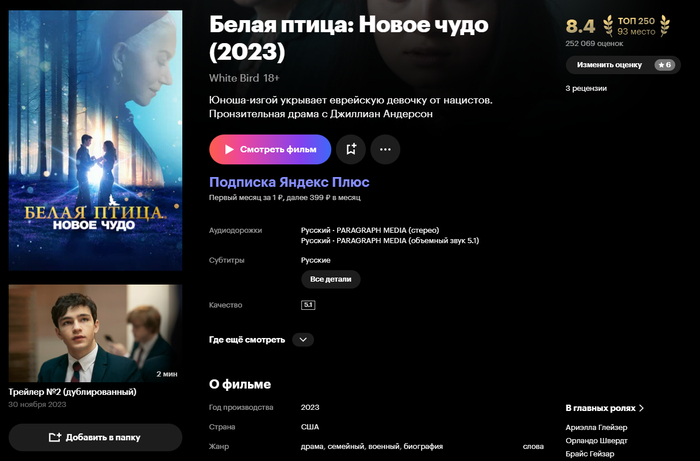Open the 3 рецензии reviews link

coord(586,88)
